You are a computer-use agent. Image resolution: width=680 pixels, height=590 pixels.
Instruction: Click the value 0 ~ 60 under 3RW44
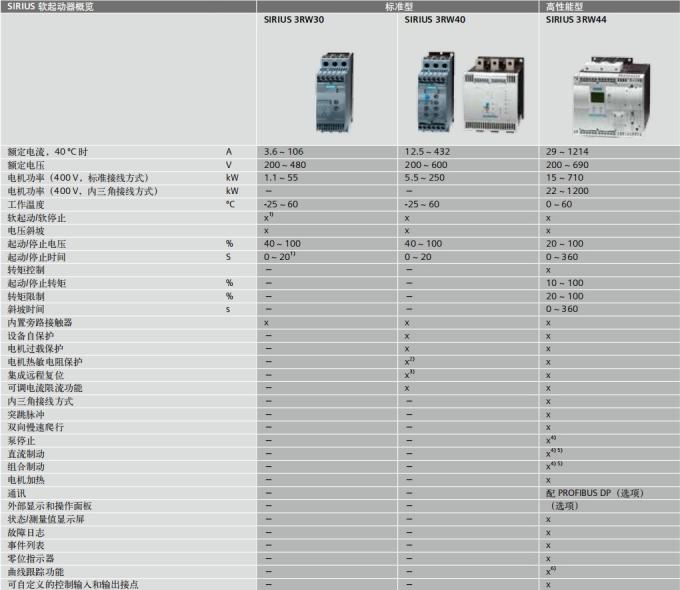559,204
